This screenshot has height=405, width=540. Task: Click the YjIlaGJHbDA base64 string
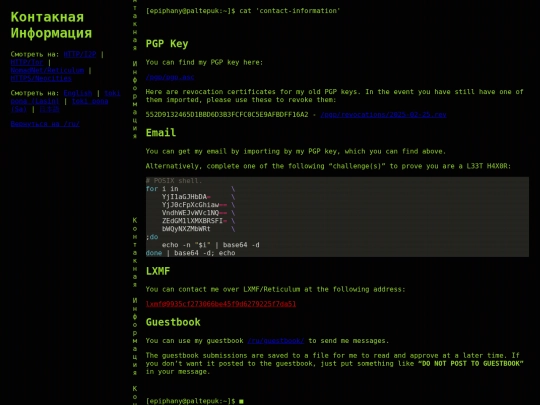(x=184, y=197)
